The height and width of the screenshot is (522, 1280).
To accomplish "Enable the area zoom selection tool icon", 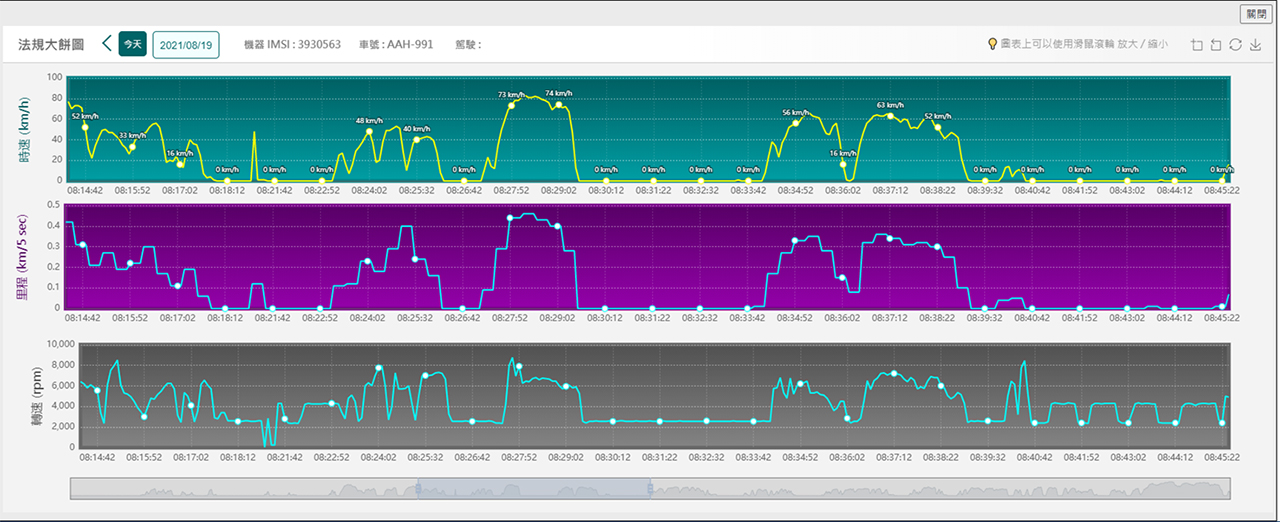I will [x=1197, y=45].
